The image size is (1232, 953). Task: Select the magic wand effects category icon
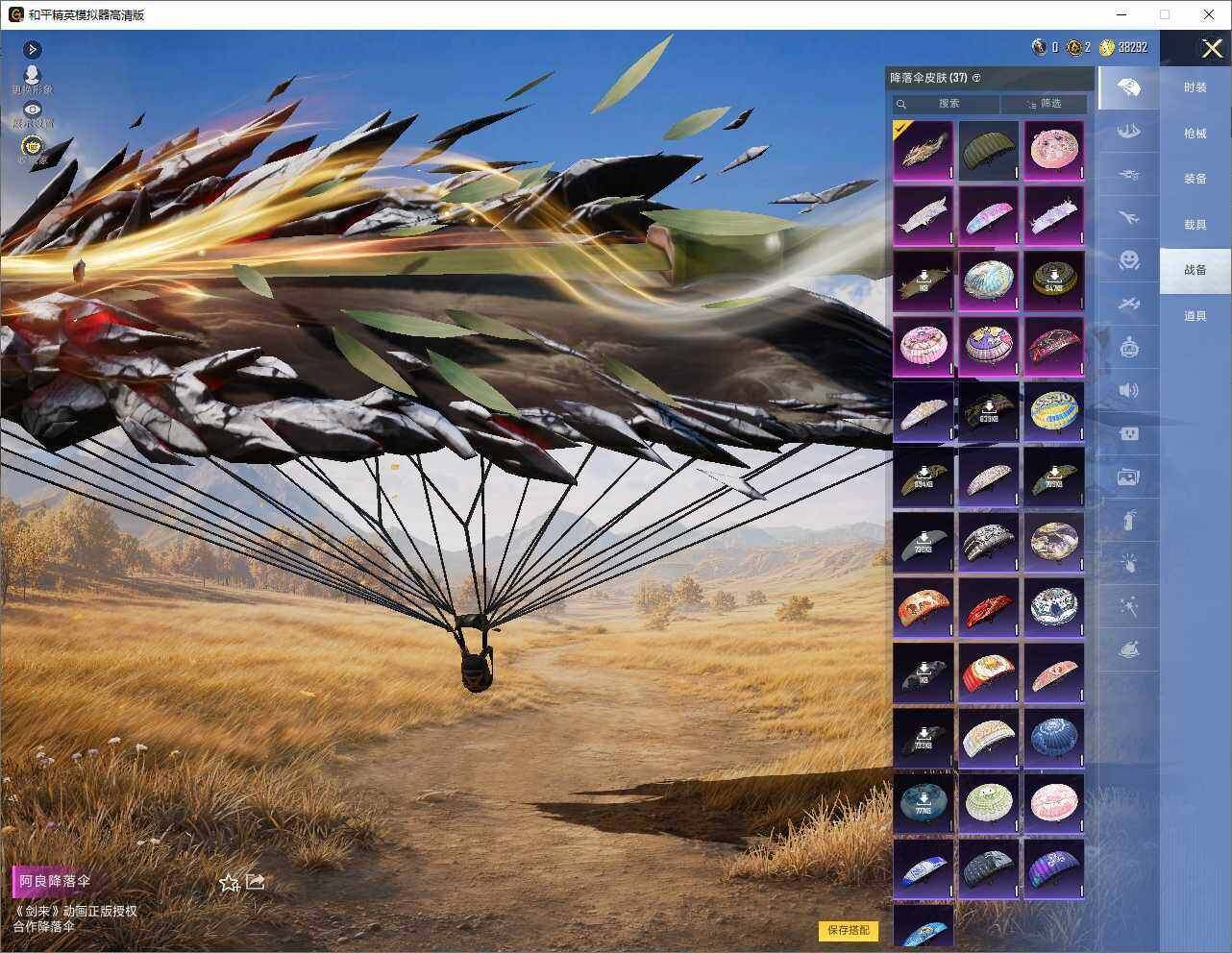coord(1129,607)
